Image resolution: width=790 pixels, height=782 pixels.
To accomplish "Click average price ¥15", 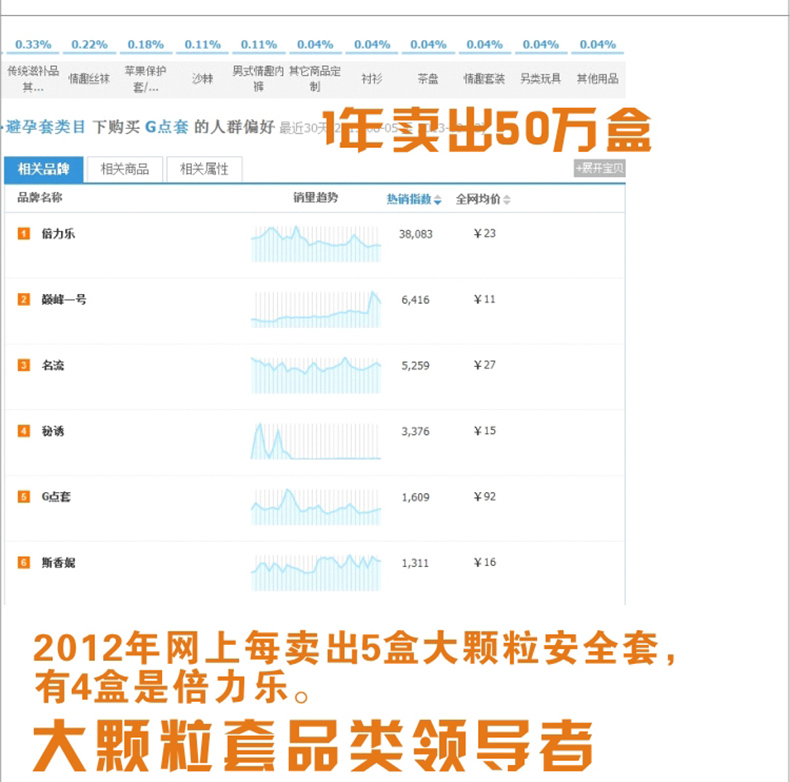I will click(x=485, y=431).
